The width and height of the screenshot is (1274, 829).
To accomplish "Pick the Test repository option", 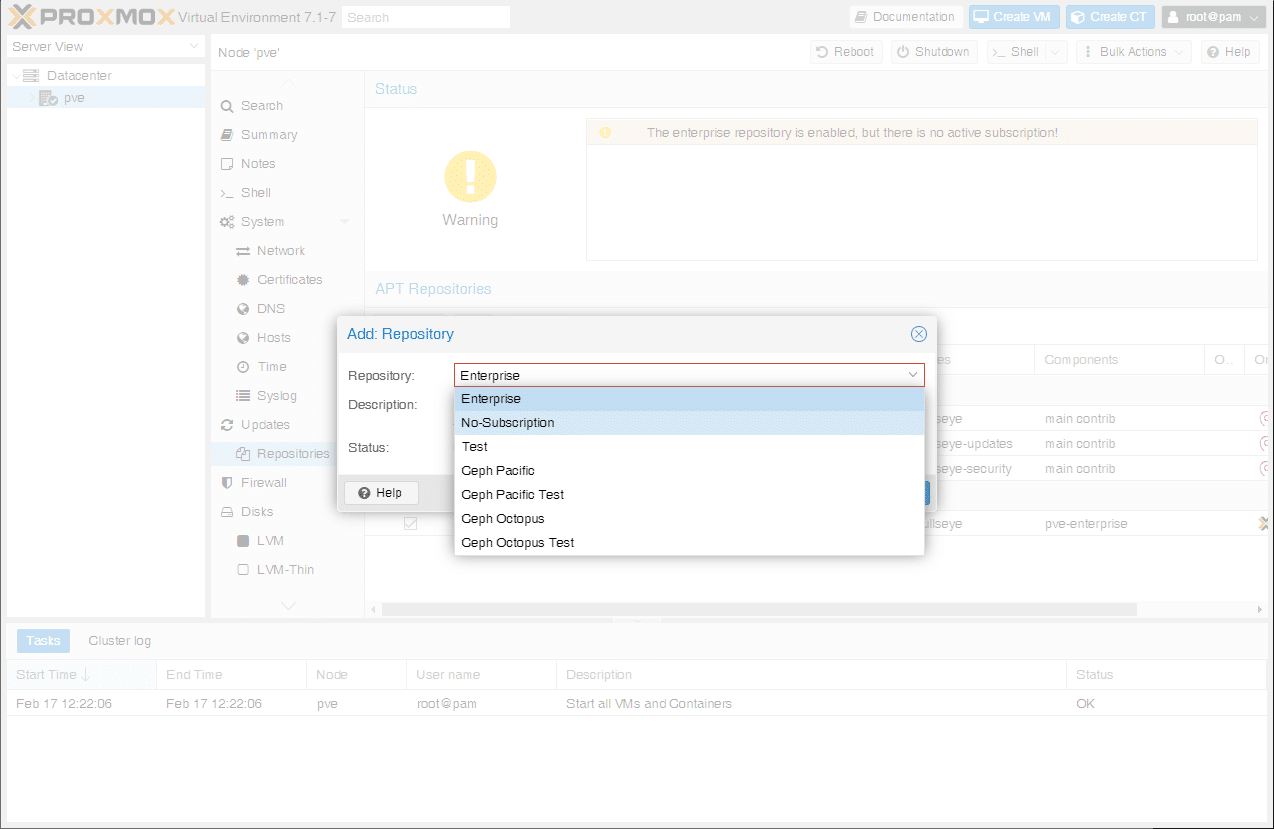I will tap(689, 447).
